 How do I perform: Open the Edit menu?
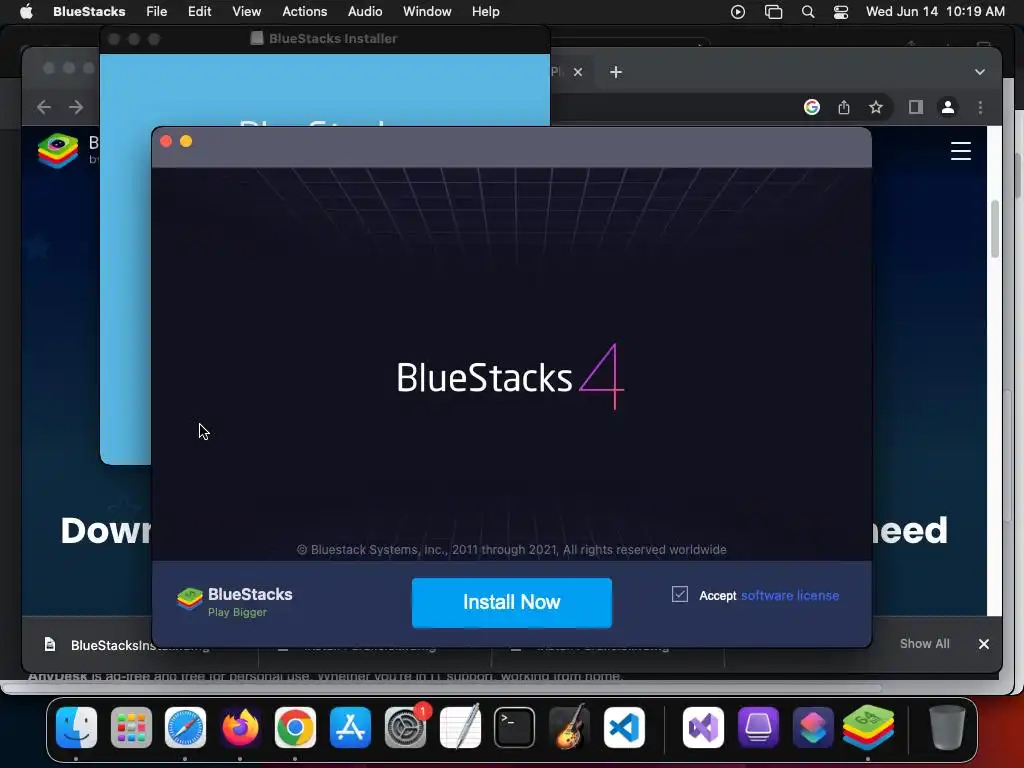click(x=199, y=12)
